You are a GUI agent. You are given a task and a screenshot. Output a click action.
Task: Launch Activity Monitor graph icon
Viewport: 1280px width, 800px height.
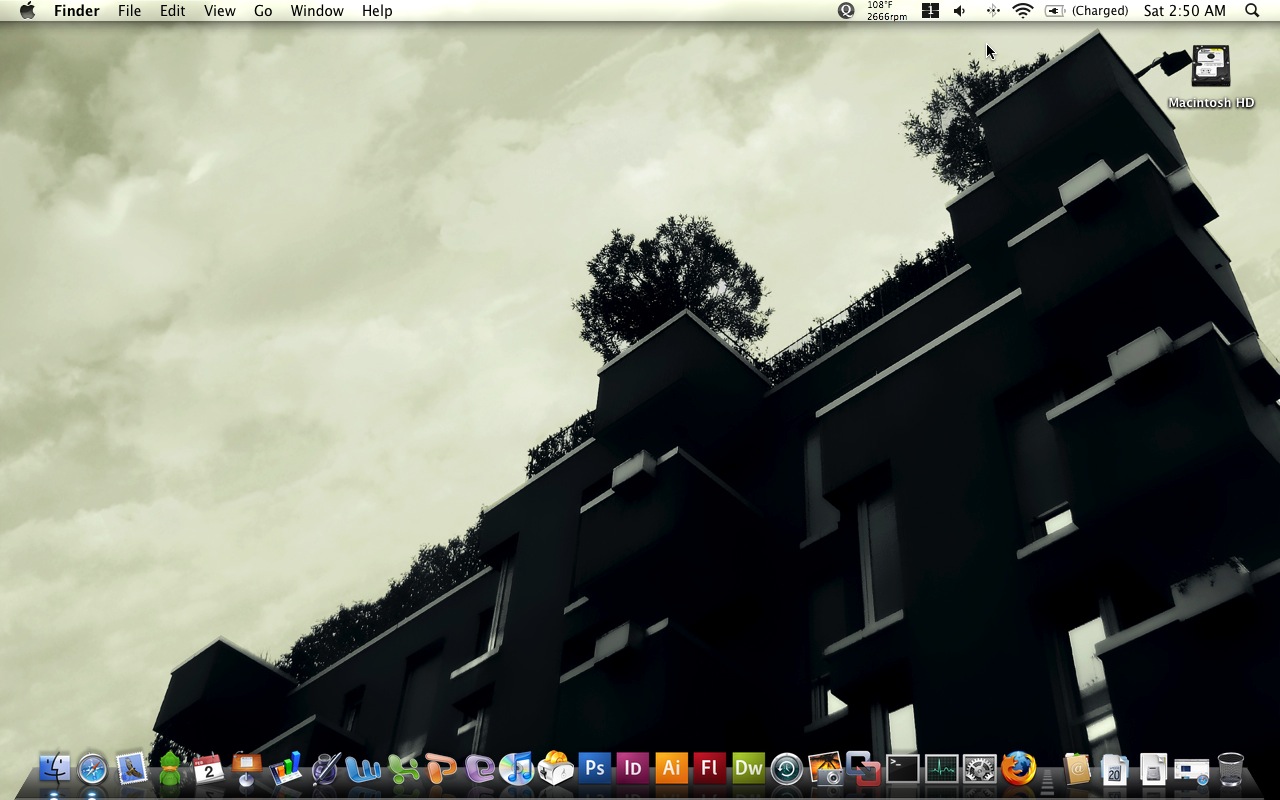tap(941, 769)
